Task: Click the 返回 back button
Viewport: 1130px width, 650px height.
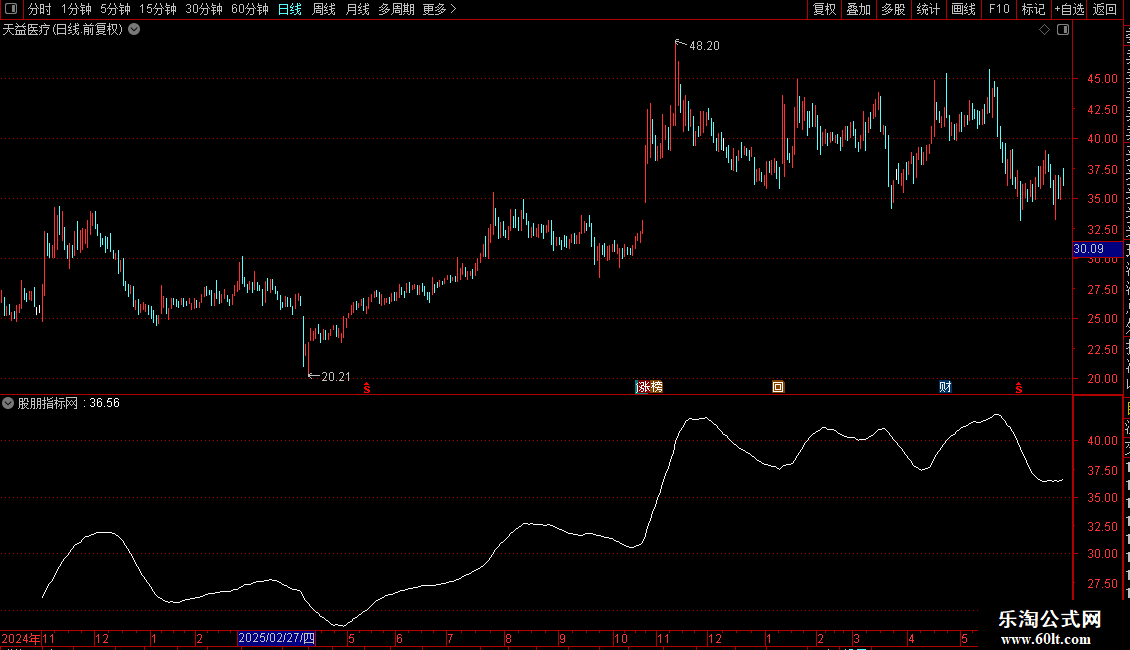Action: (1105, 9)
